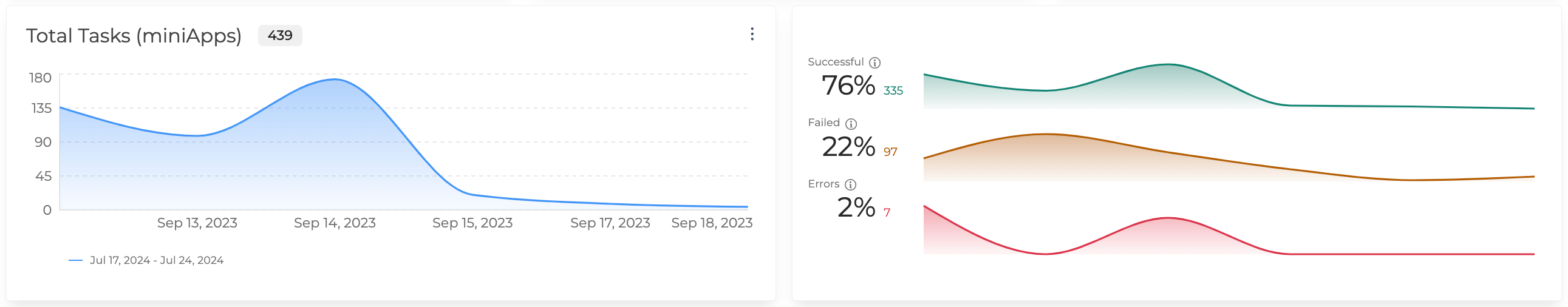
Task: Click the Sep 14, 2023 axis label
Action: click(335, 223)
